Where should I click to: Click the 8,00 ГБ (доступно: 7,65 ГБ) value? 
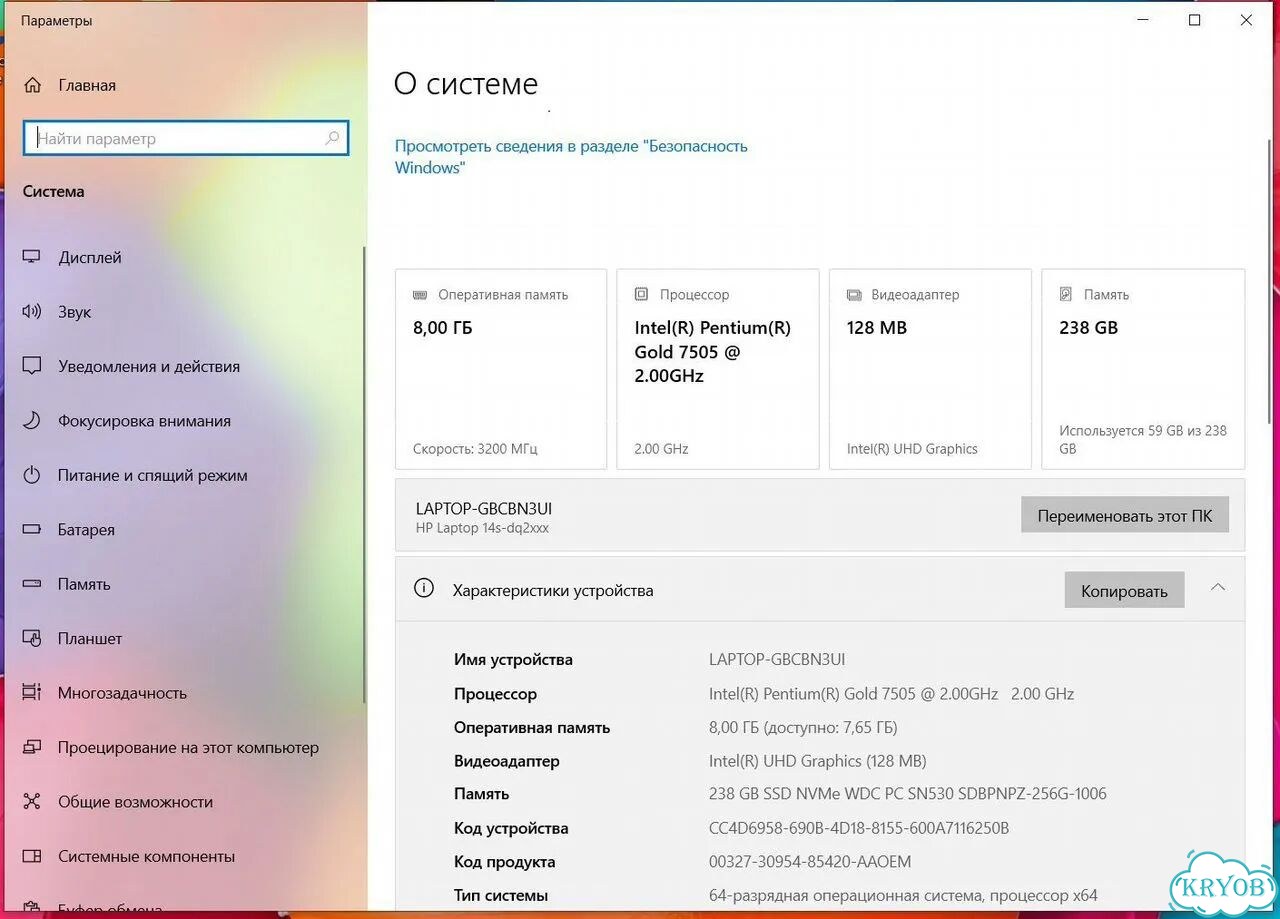tap(803, 727)
